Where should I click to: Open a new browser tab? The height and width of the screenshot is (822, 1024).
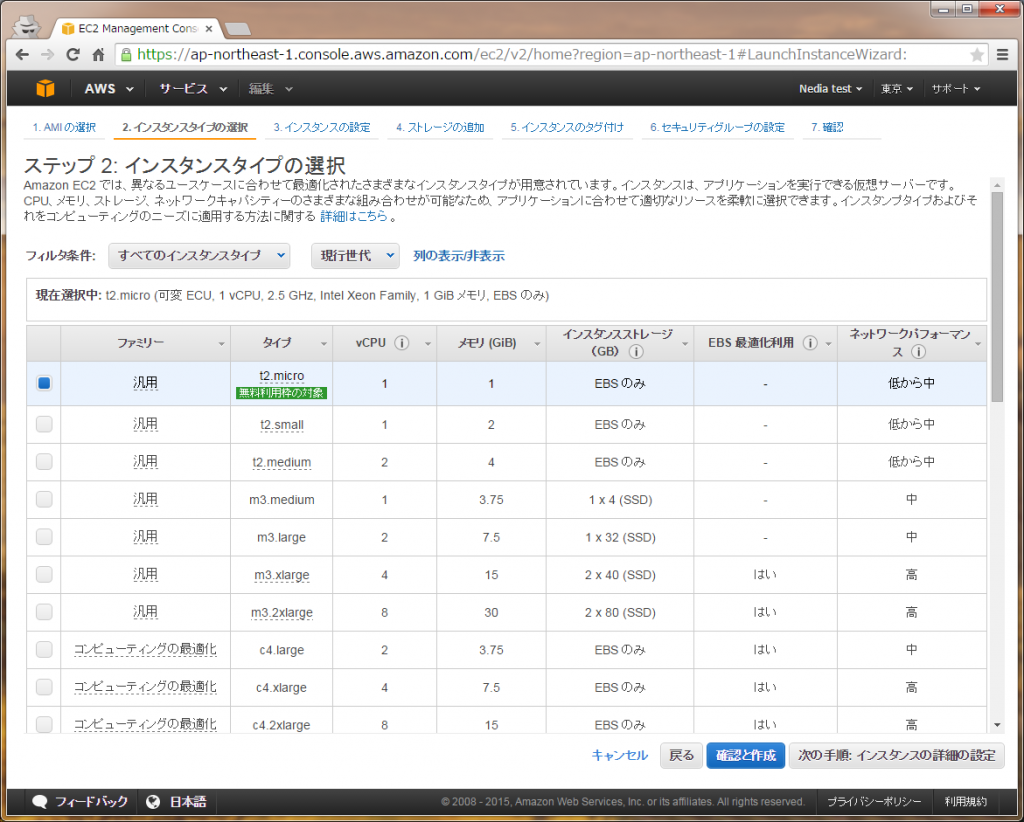pyautogui.click(x=237, y=29)
